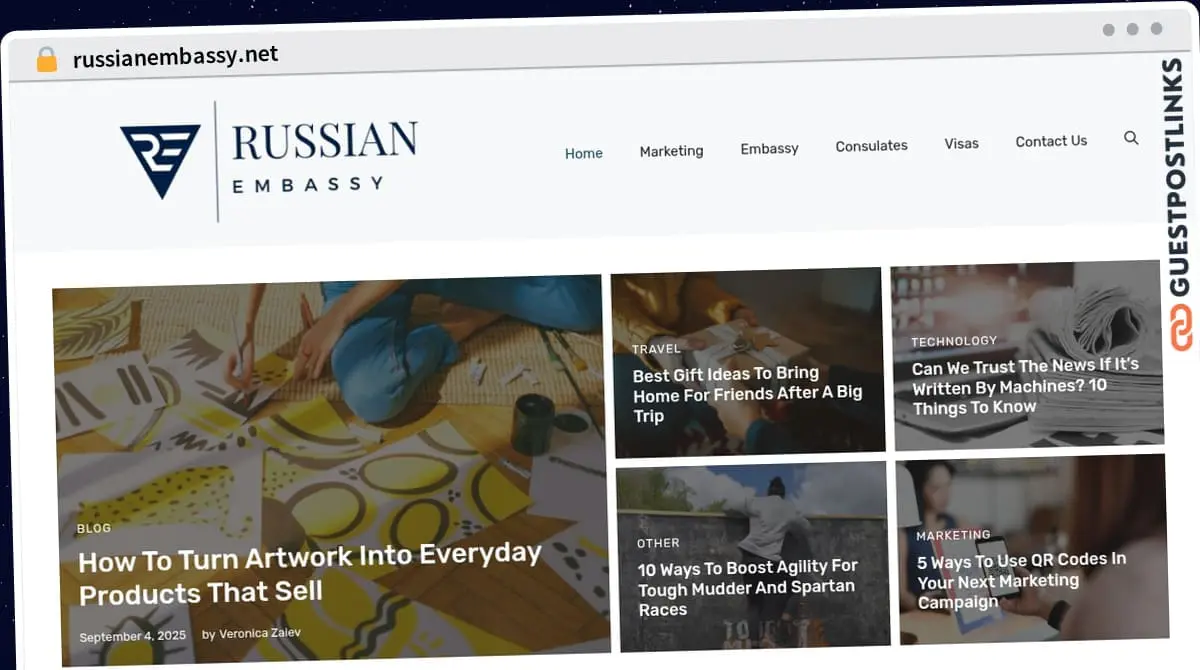1200x670 pixels.
Task: Navigate to the Visas section
Action: click(961, 143)
